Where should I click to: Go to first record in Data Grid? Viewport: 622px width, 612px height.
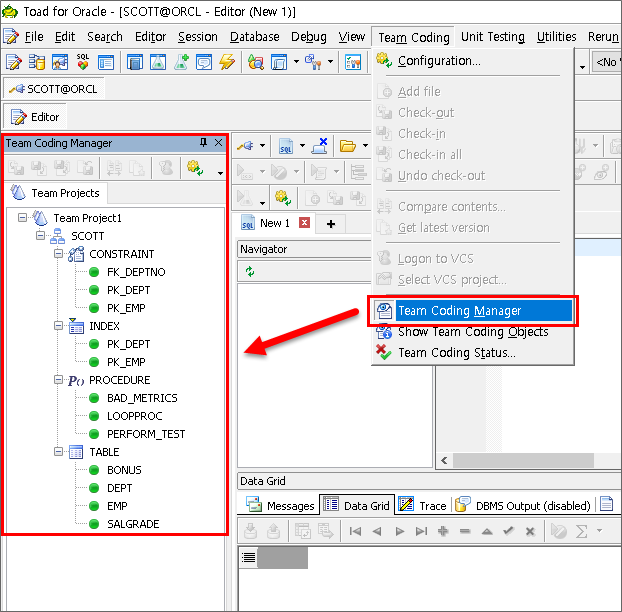[x=355, y=531]
